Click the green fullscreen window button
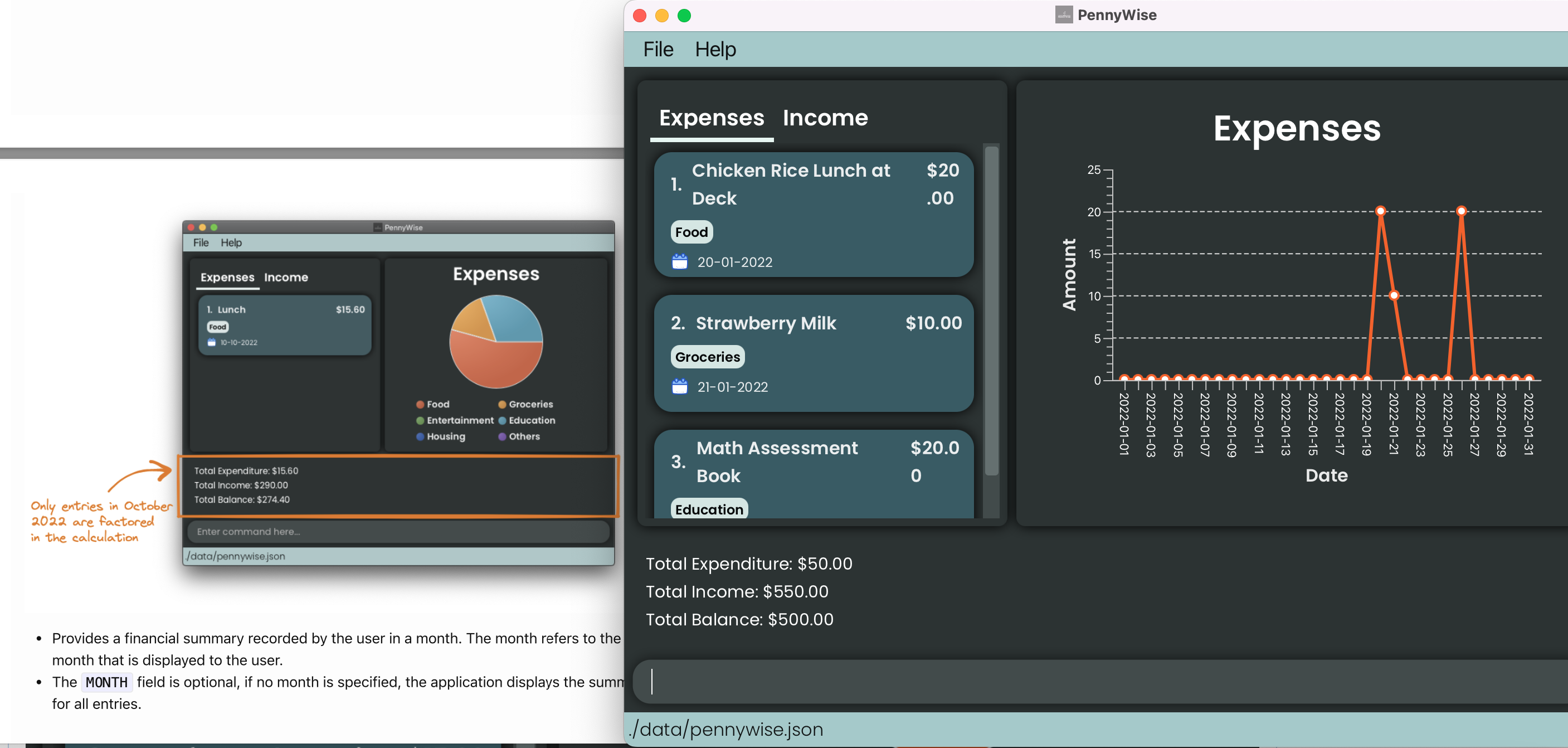The width and height of the screenshot is (1568, 748). pos(684,15)
